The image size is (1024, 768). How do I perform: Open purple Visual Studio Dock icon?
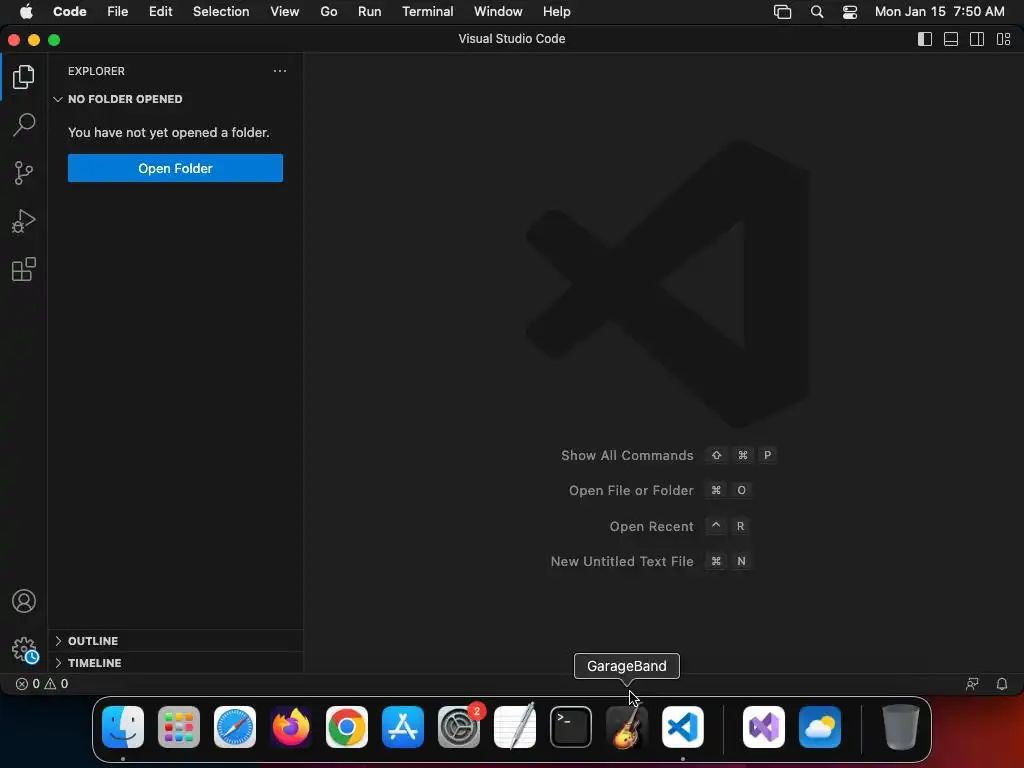[764, 727]
